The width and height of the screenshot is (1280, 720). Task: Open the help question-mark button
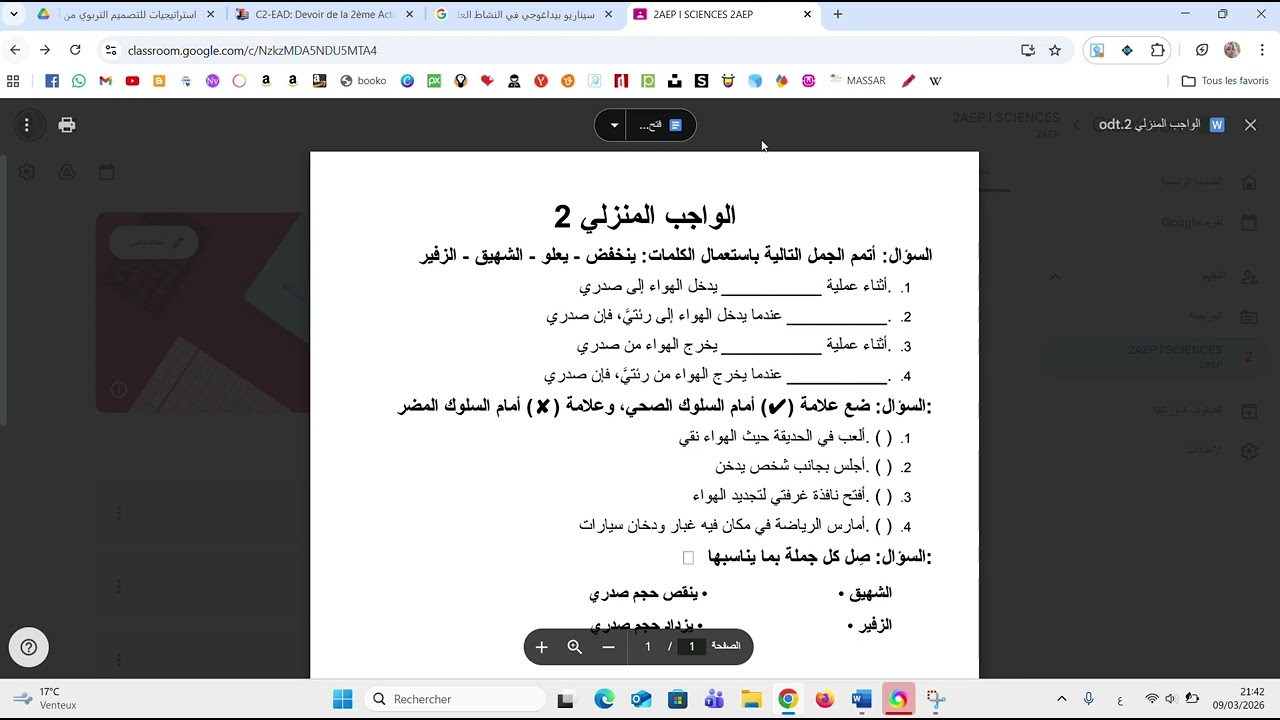click(29, 648)
